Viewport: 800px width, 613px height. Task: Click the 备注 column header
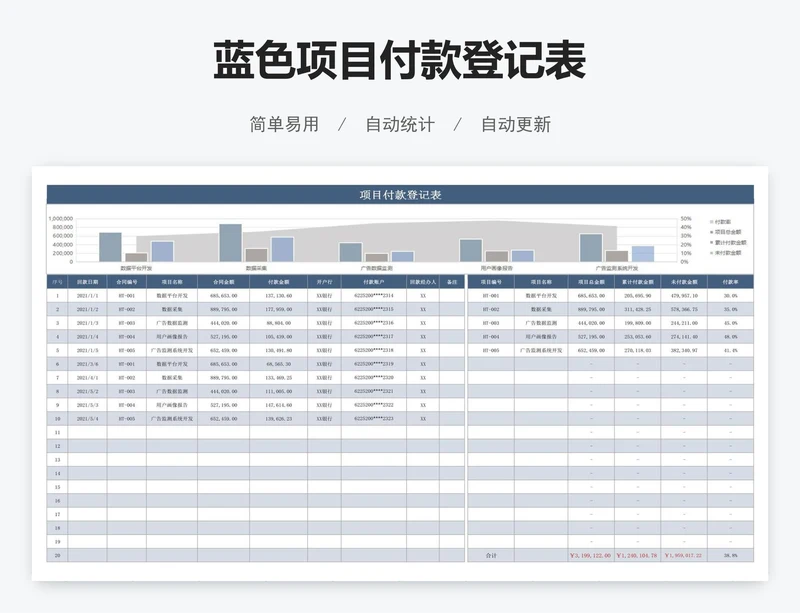pyautogui.click(x=451, y=282)
